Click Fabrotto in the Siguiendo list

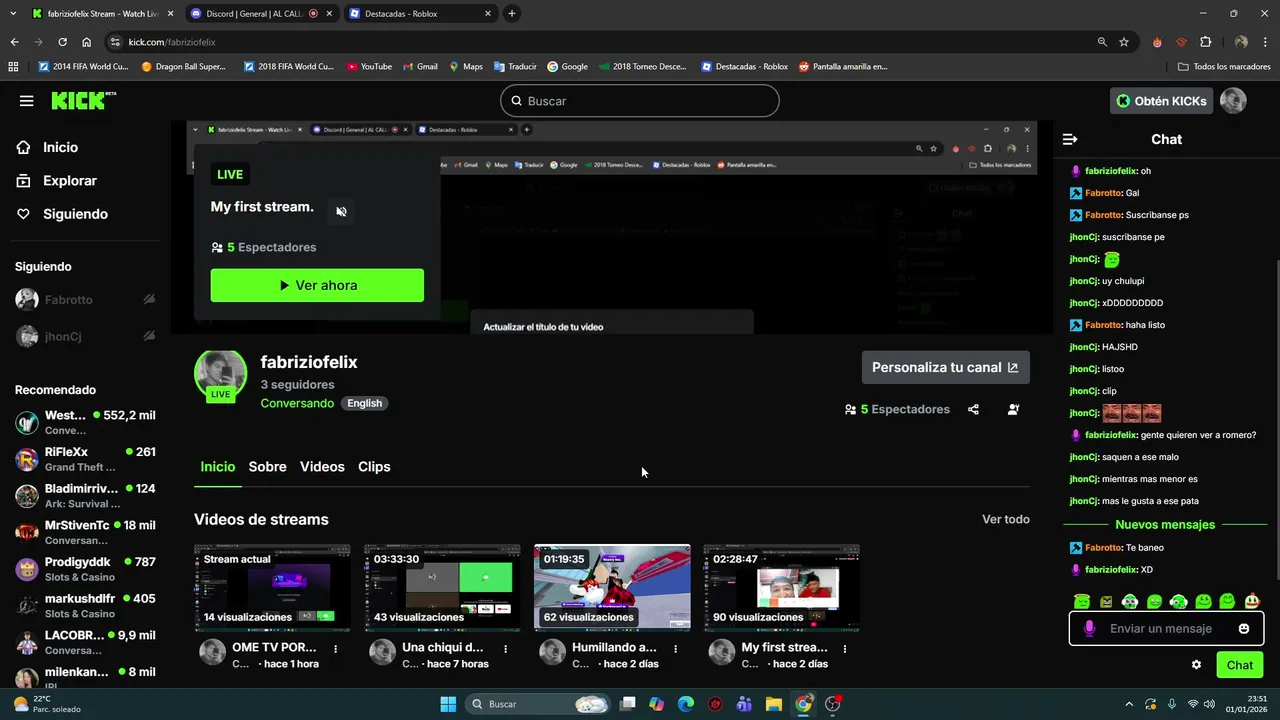[85, 300]
